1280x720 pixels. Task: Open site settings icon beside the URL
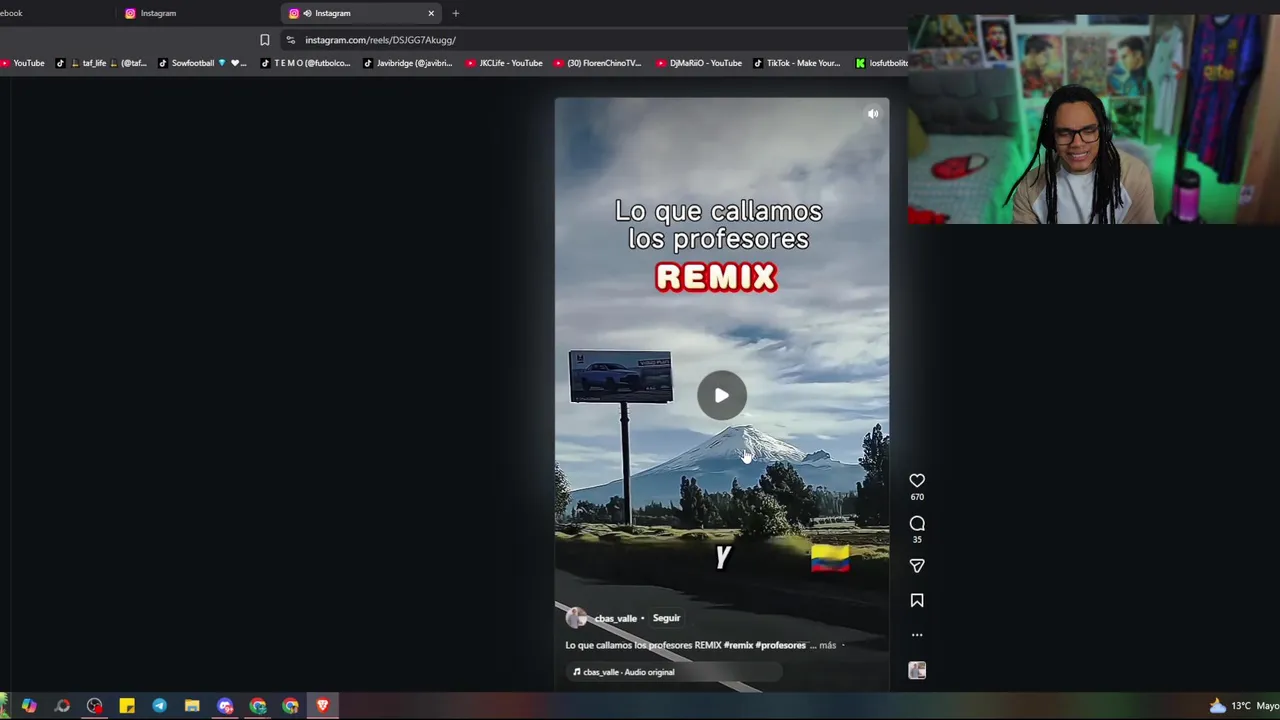tap(290, 40)
